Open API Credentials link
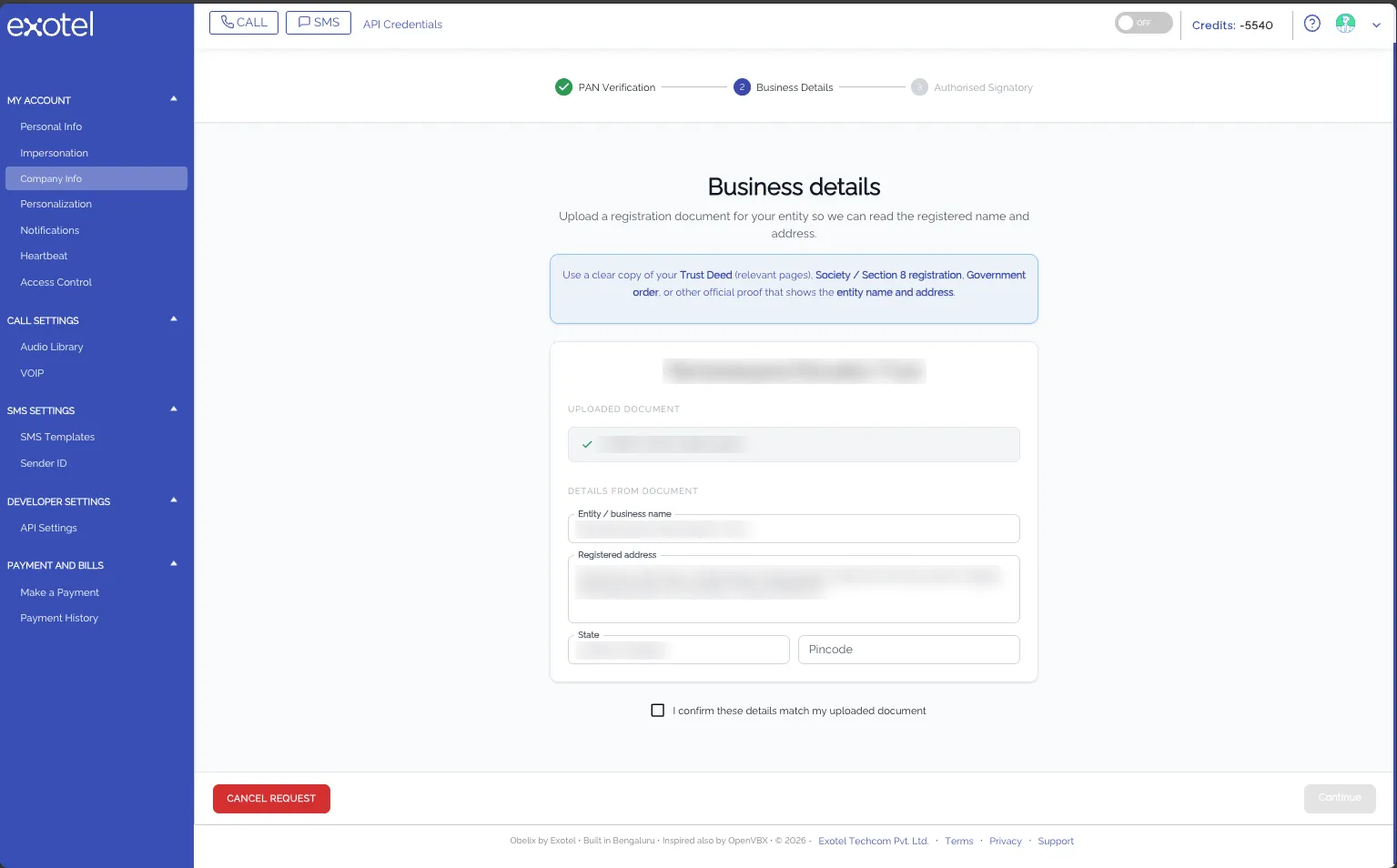 tap(402, 25)
